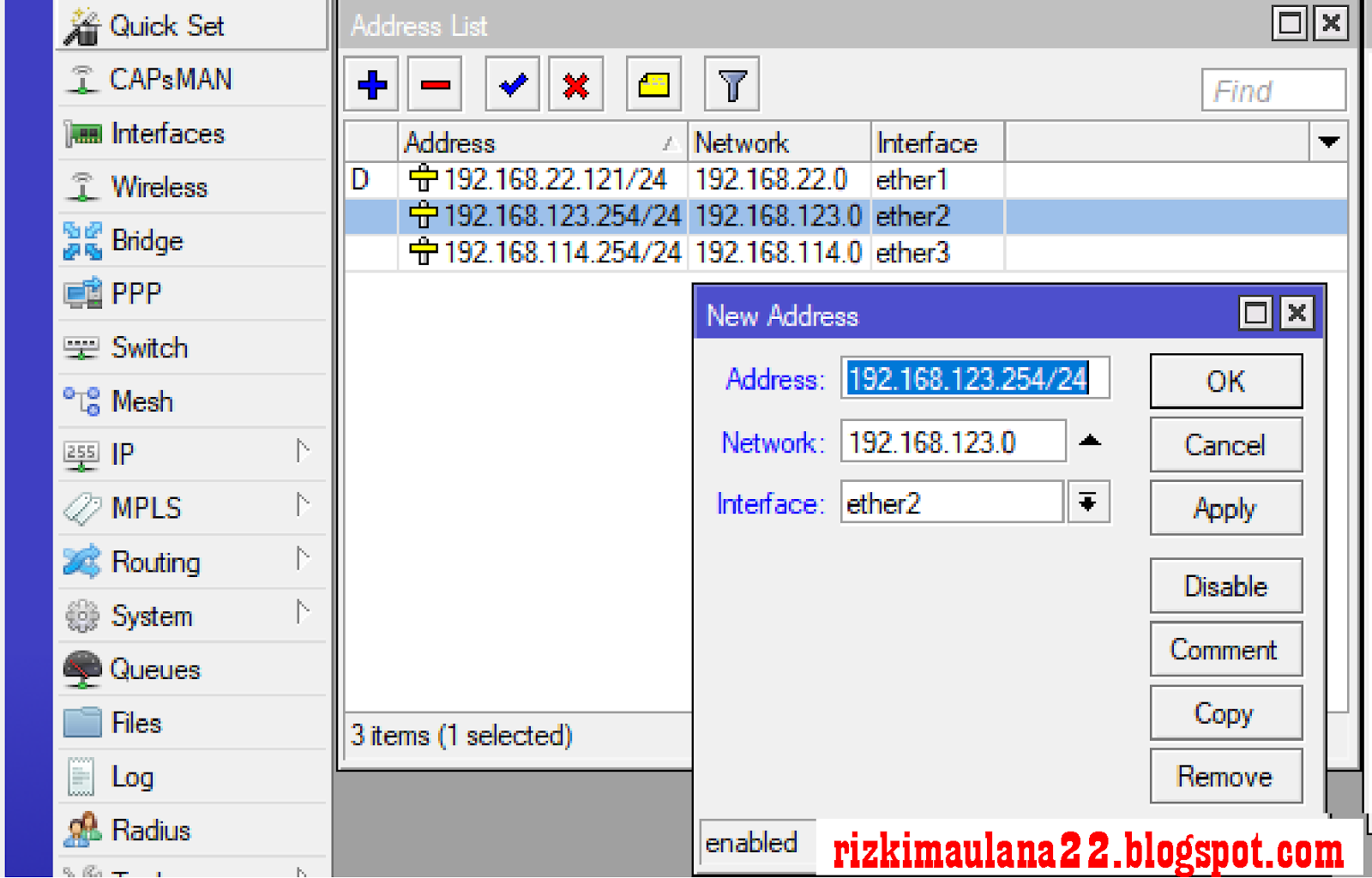Open the System menu

[152, 616]
